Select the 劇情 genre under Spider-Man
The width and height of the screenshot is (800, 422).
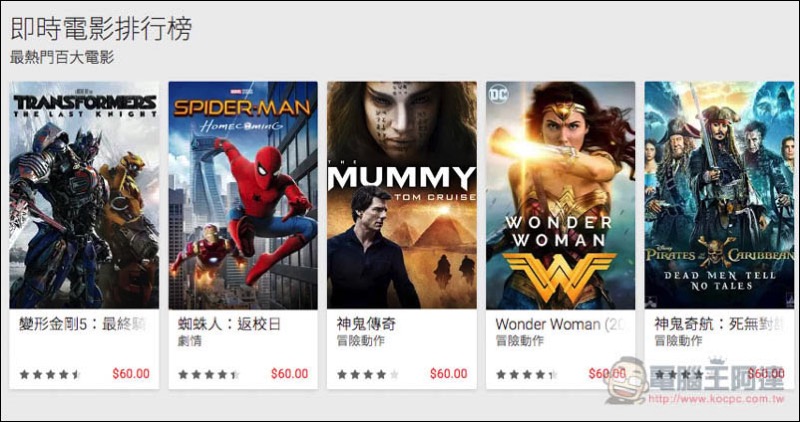(x=189, y=341)
